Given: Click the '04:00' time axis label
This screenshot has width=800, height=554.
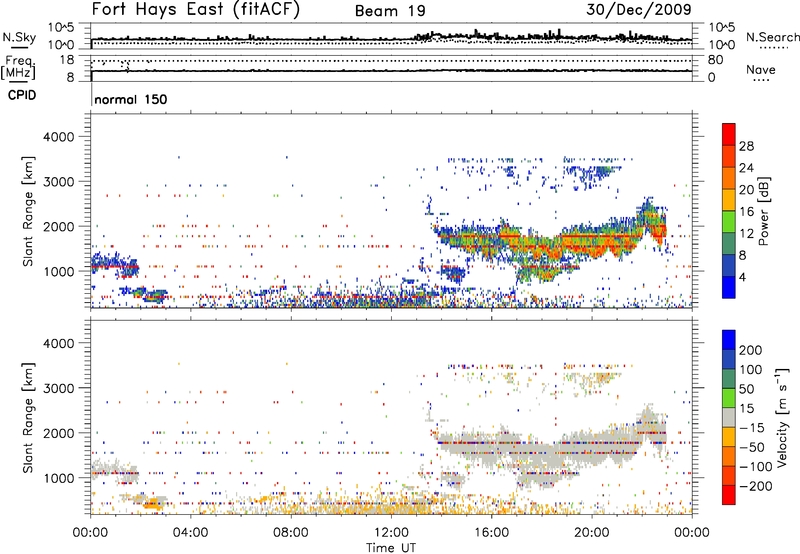Looking at the screenshot, I should pos(190,533).
